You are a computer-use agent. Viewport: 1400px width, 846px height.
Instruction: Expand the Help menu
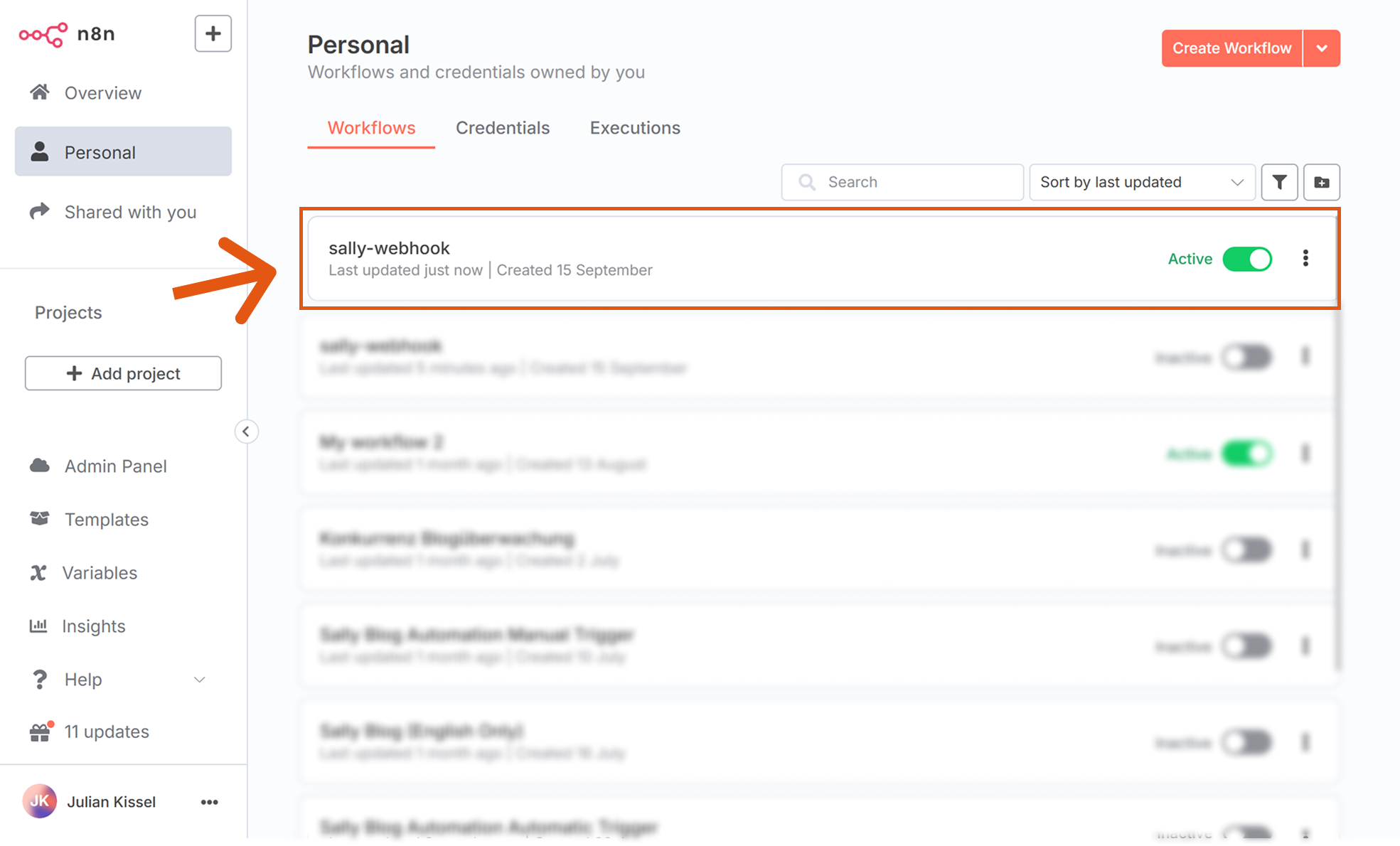[118, 680]
